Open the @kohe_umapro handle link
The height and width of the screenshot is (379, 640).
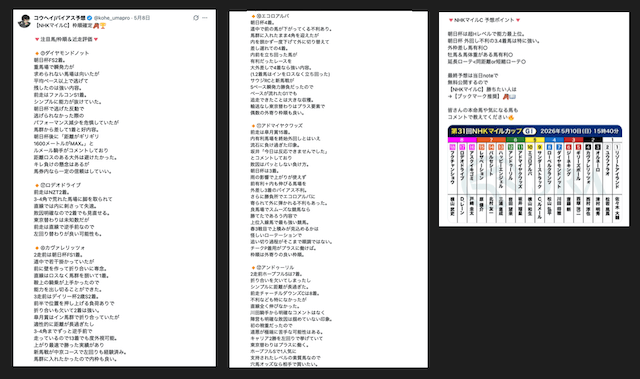(x=112, y=18)
